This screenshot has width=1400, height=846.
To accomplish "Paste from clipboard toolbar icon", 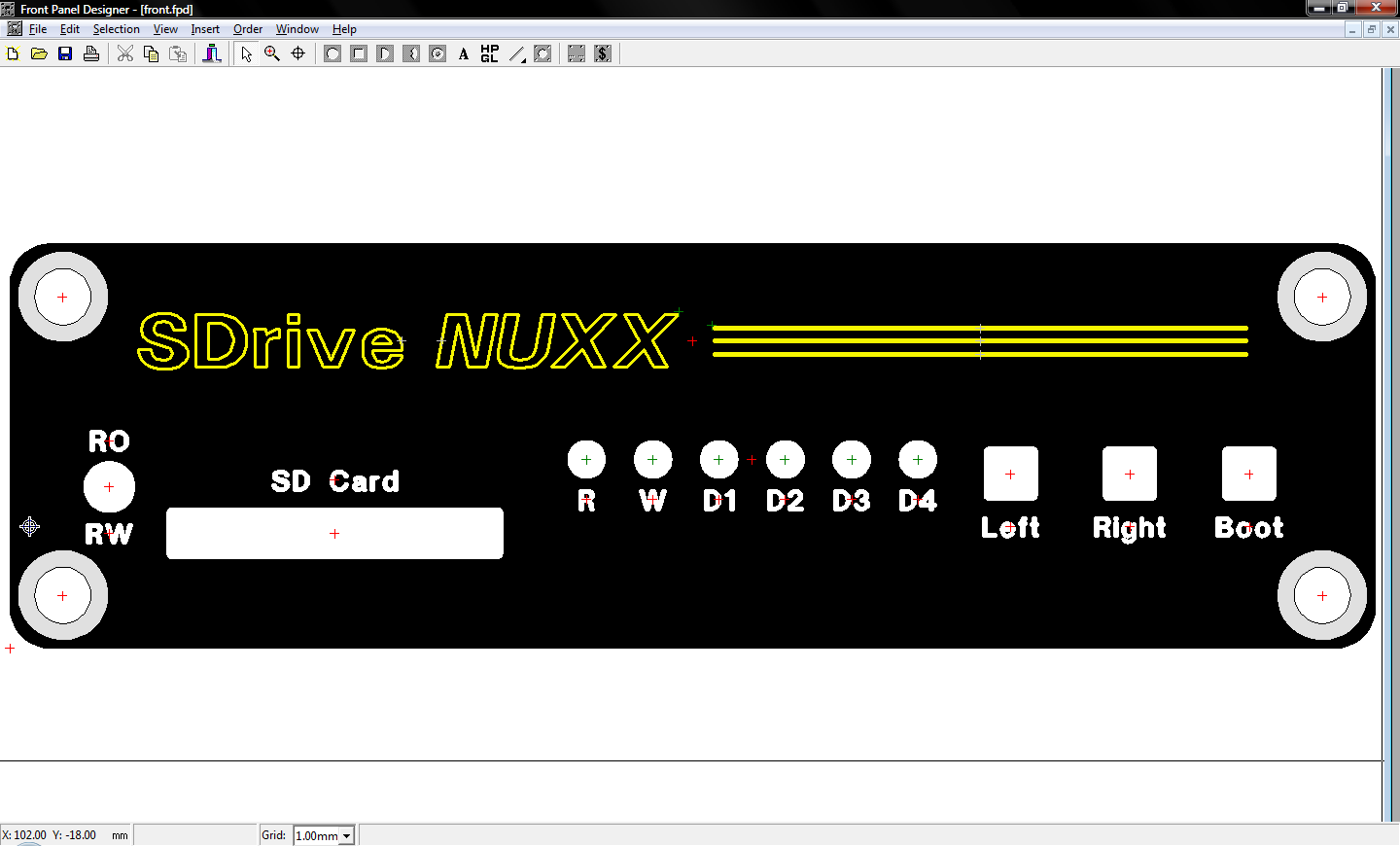I will point(178,54).
